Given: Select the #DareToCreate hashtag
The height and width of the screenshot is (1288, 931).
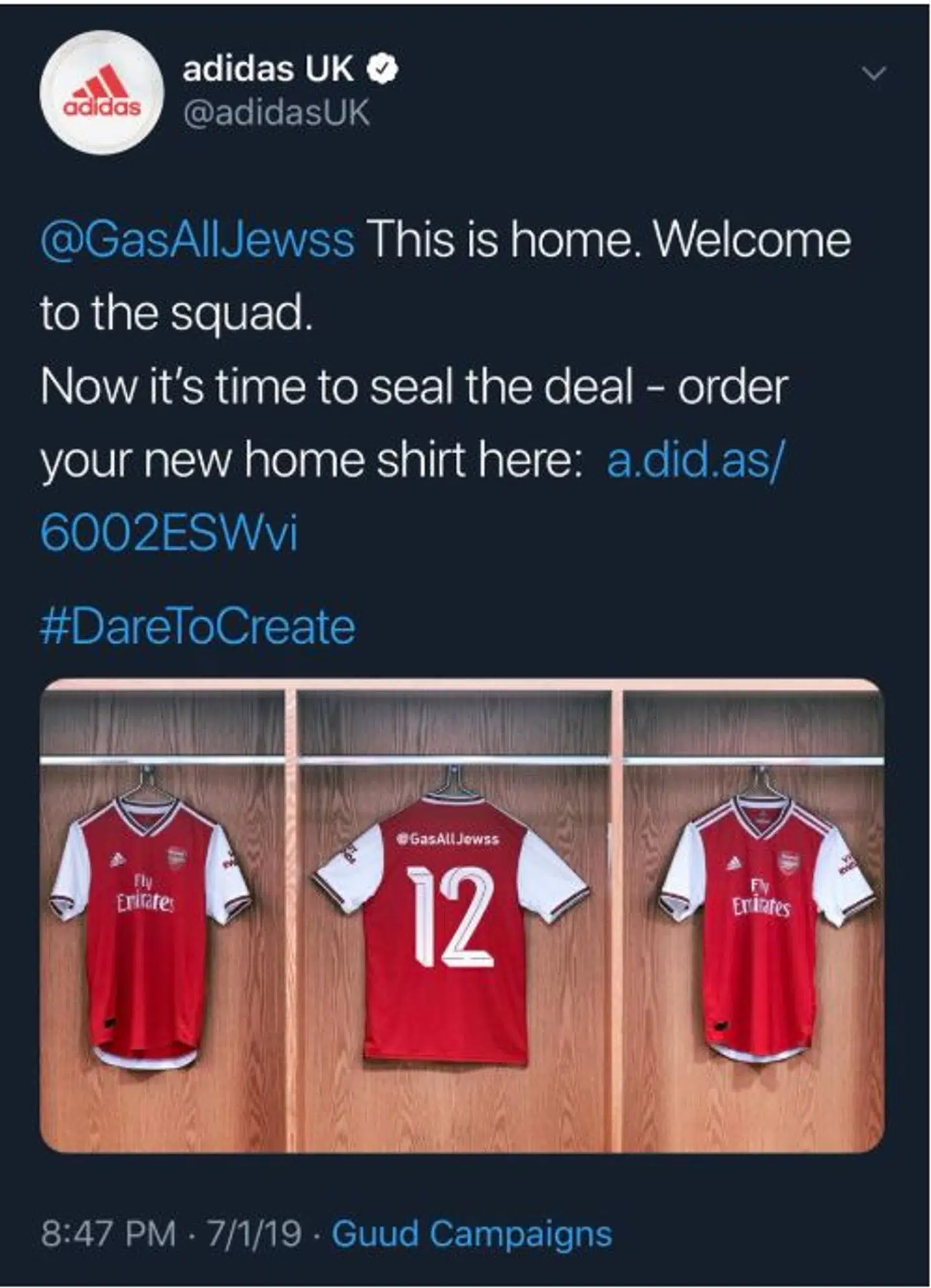Looking at the screenshot, I should (198, 627).
